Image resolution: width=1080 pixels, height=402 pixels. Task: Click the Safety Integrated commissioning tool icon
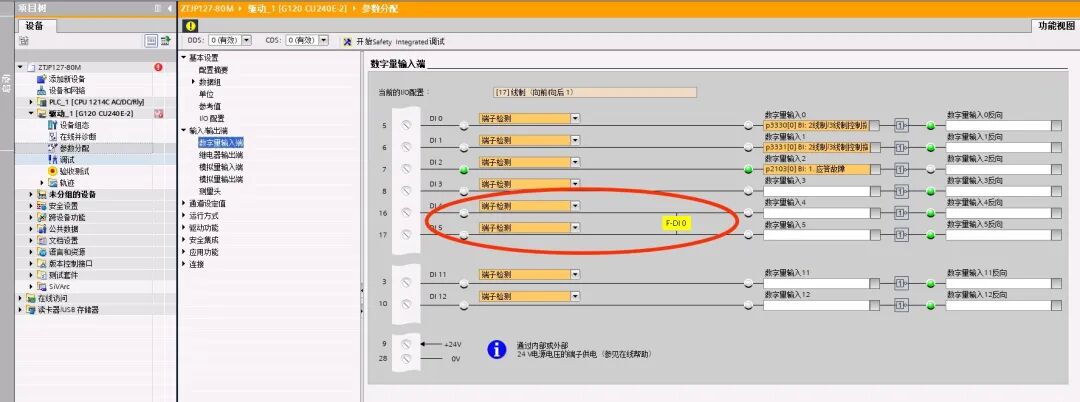(348, 41)
